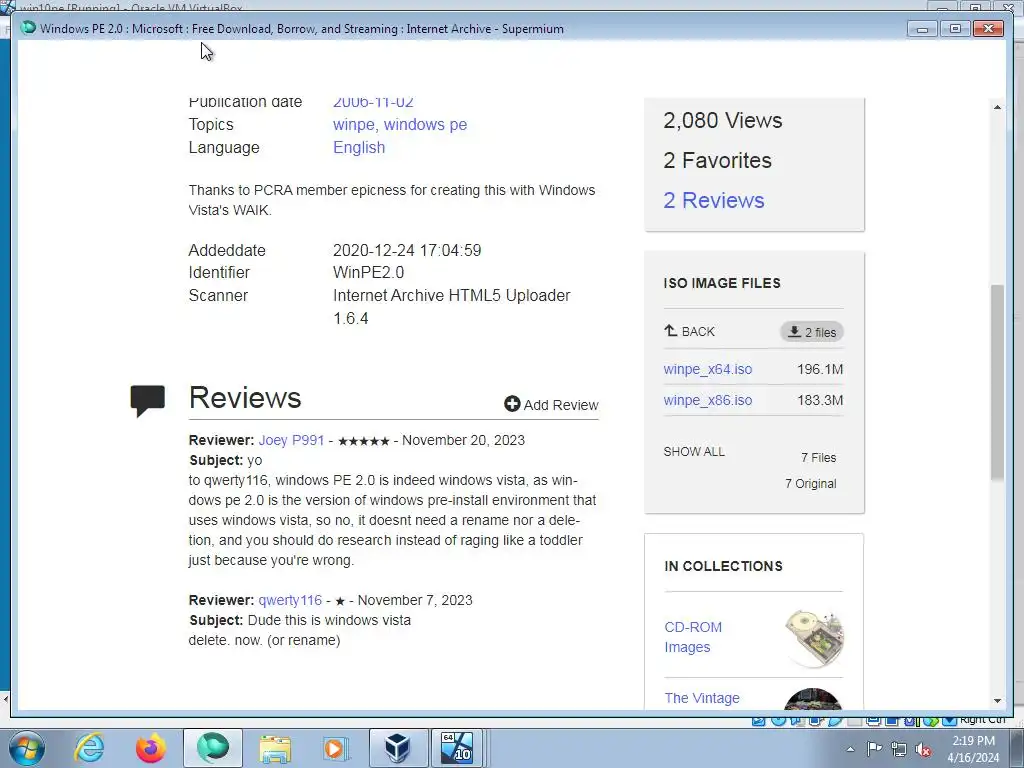Switch to the Windows 10 VM taskbar icon
Image resolution: width=1024 pixels, height=768 pixels.
click(457, 748)
